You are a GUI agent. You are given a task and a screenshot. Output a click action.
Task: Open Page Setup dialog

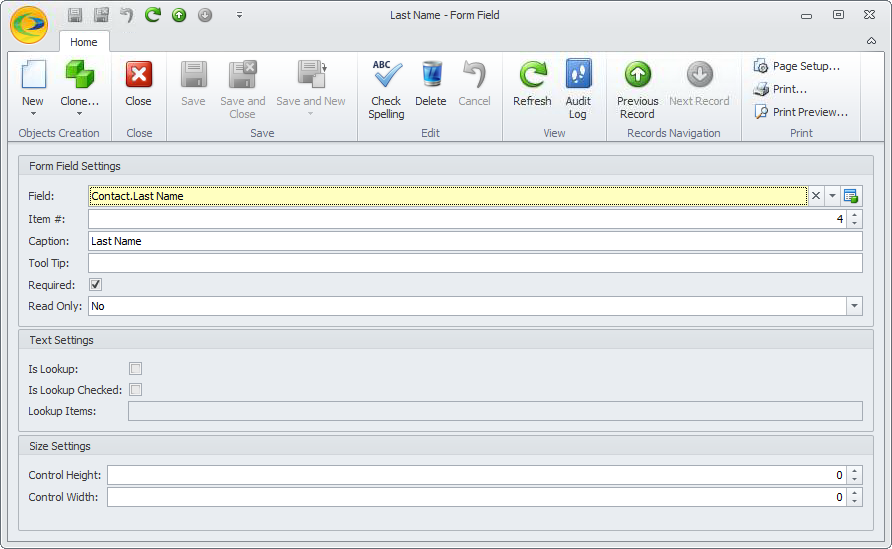click(x=797, y=66)
